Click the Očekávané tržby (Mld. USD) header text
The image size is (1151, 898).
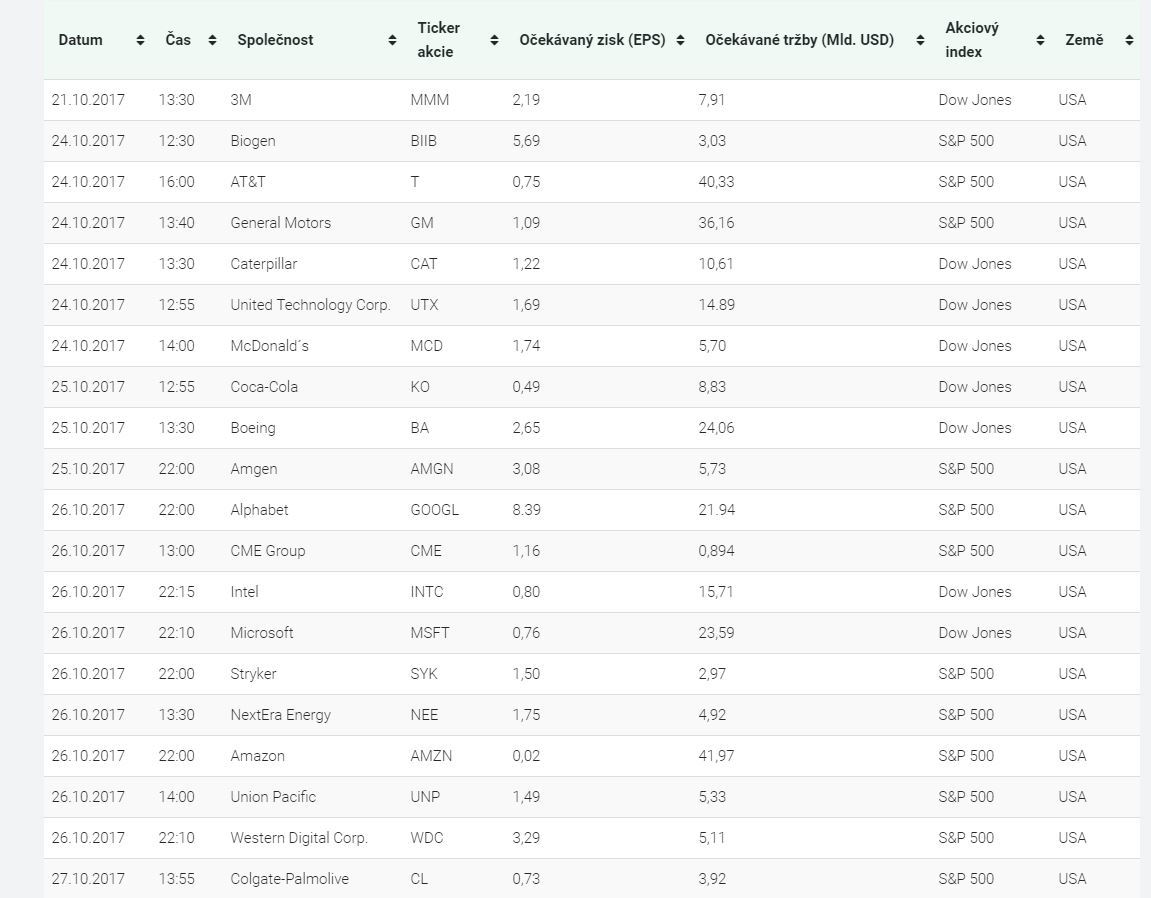click(x=799, y=40)
